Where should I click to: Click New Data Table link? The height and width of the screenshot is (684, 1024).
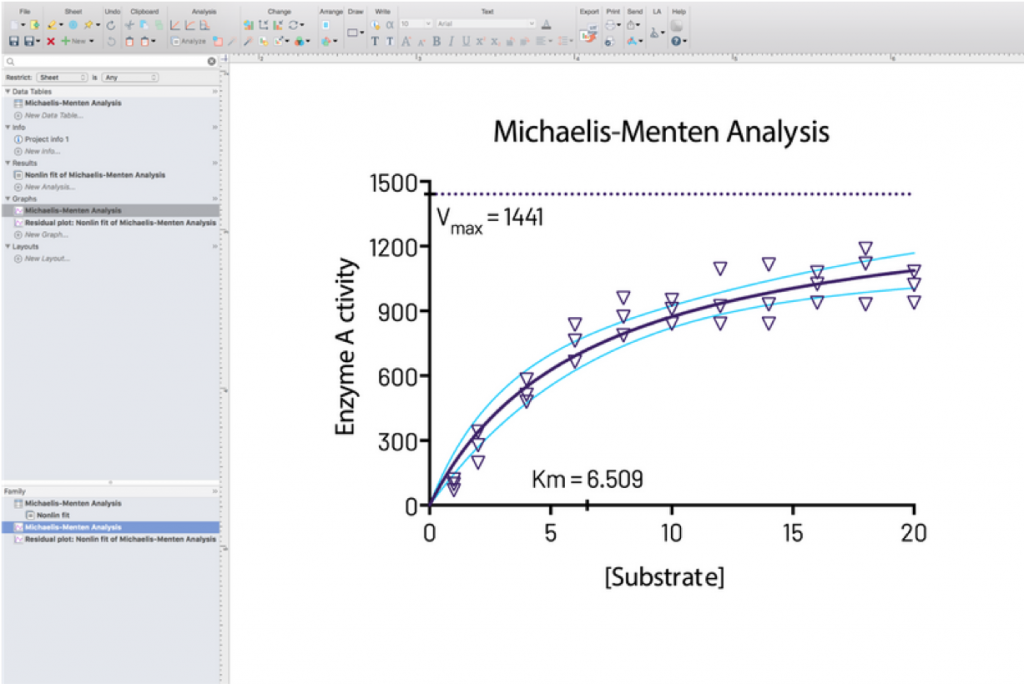(x=53, y=115)
